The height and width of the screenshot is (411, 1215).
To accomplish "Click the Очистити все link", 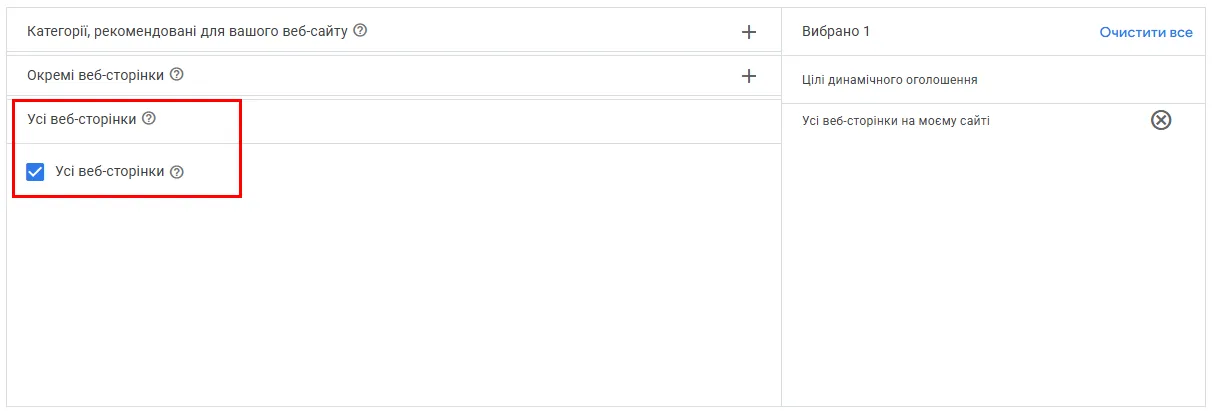I will pos(1145,32).
